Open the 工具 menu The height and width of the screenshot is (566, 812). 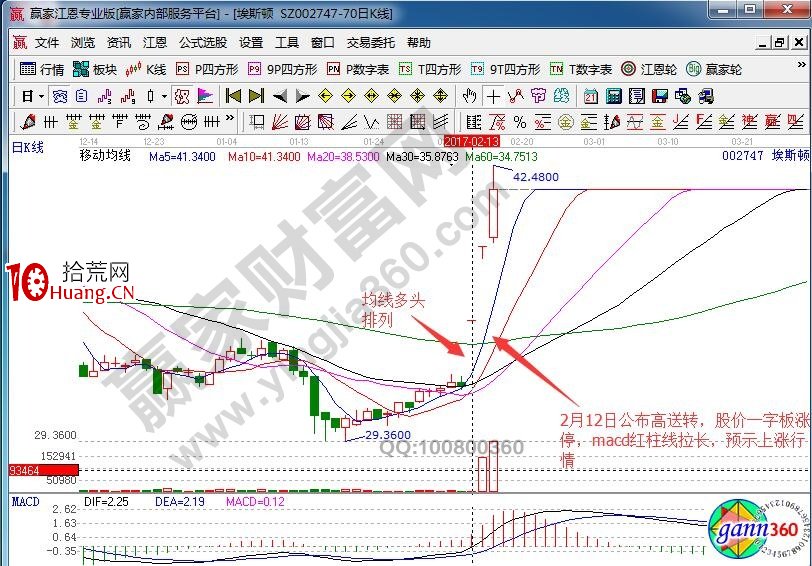pyautogui.click(x=287, y=42)
